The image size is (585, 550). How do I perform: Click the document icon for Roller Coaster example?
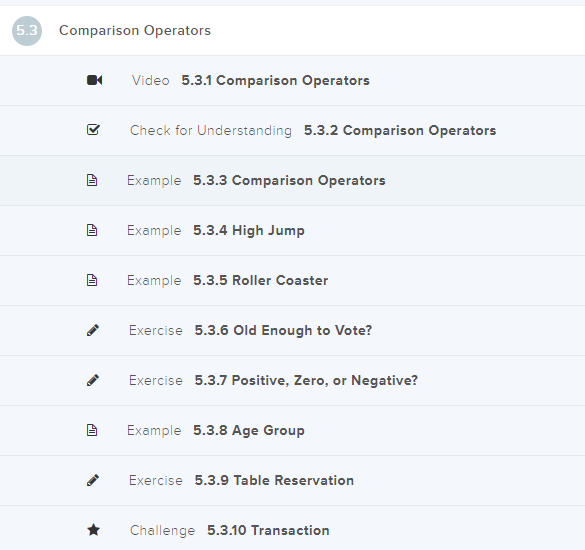(x=92, y=280)
